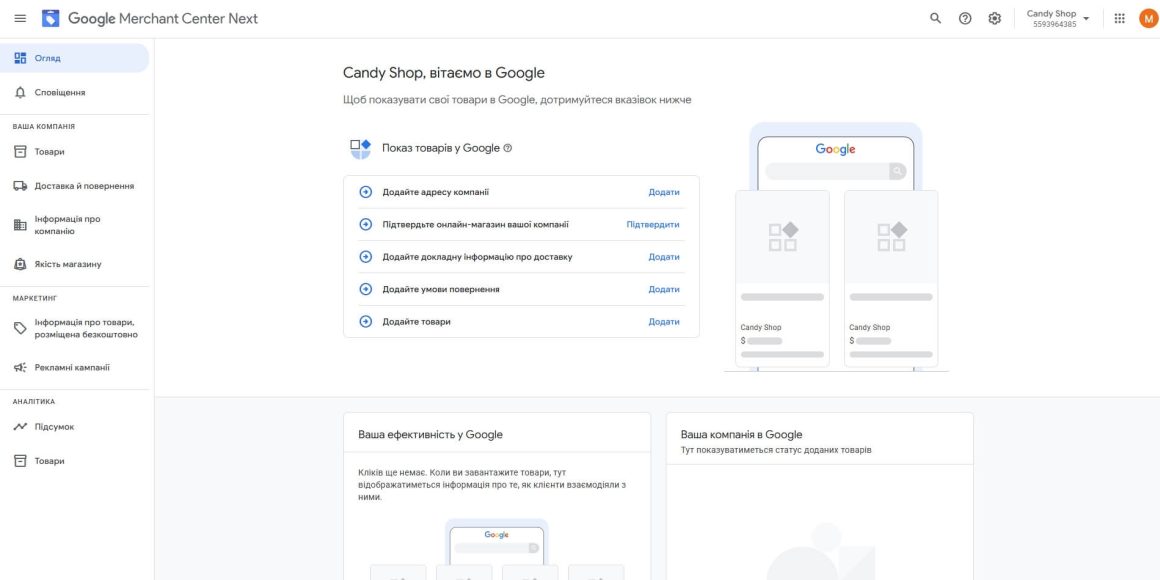Click Підтвердити for online store
The image size is (1160, 580).
point(652,224)
